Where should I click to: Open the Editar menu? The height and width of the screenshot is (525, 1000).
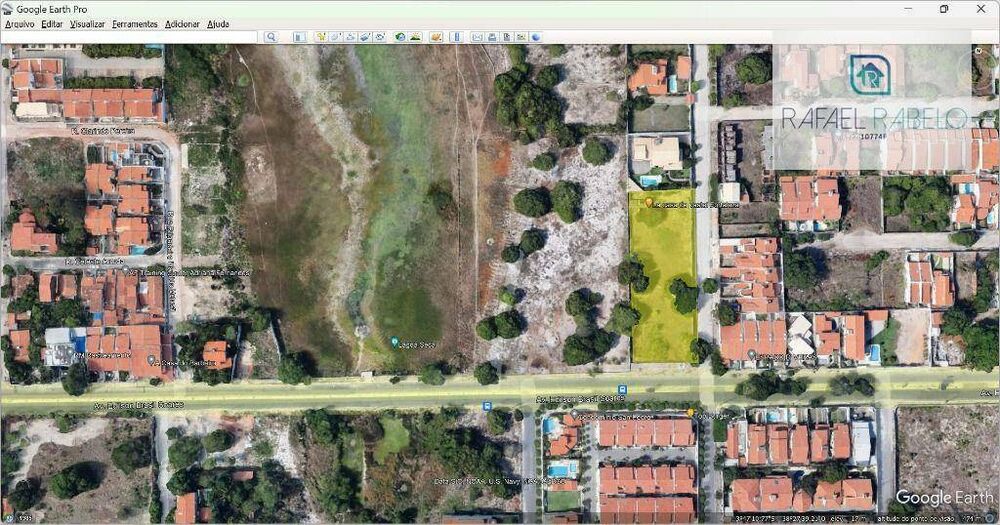point(52,24)
